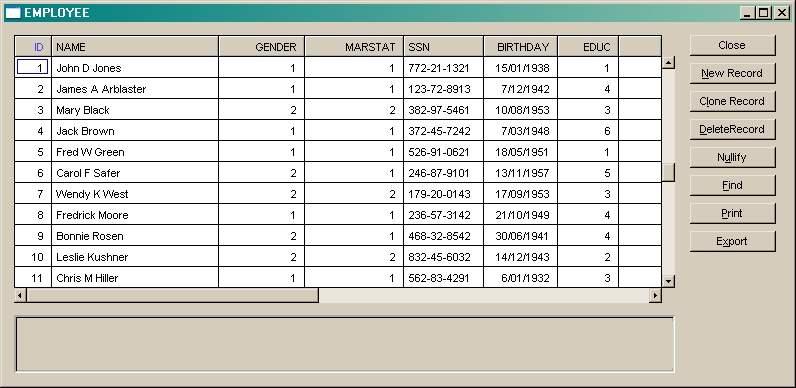Viewport: 796px width, 388px height.
Task: Select the name cell Carol F Safer
Action: click(135, 173)
